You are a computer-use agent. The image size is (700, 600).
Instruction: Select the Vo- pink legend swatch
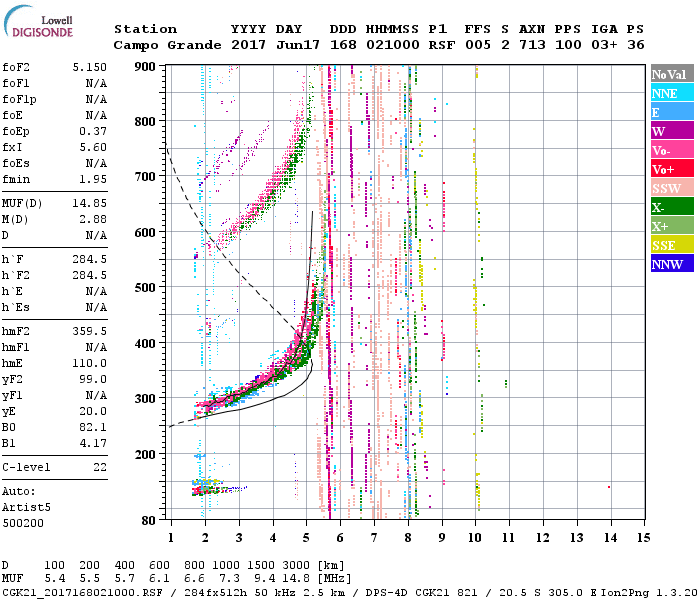click(x=669, y=150)
